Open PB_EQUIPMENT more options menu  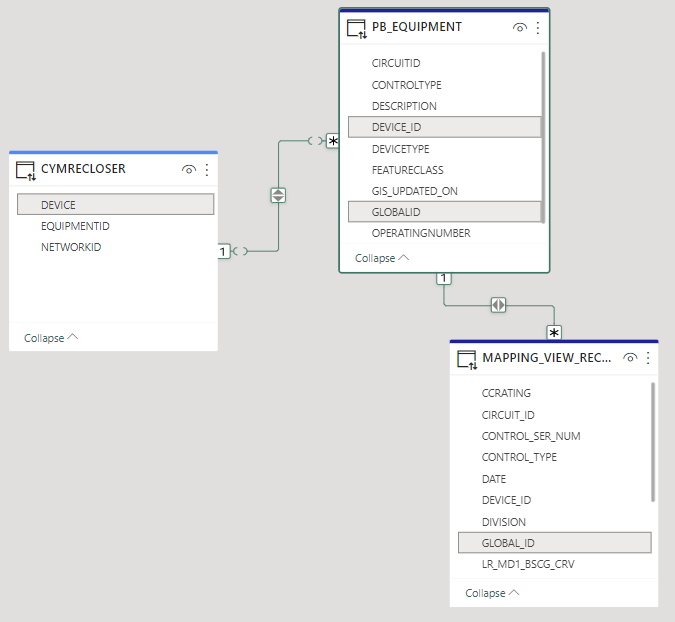click(538, 28)
